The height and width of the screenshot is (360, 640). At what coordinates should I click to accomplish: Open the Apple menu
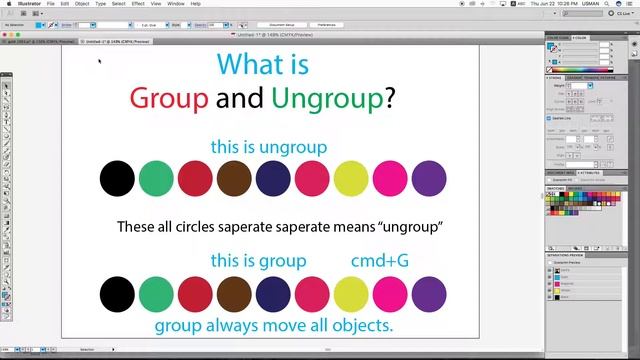click(9, 4)
